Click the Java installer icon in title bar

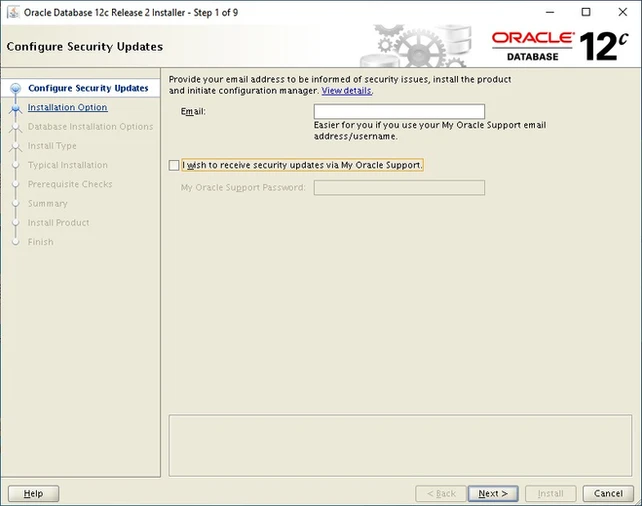[13, 12]
